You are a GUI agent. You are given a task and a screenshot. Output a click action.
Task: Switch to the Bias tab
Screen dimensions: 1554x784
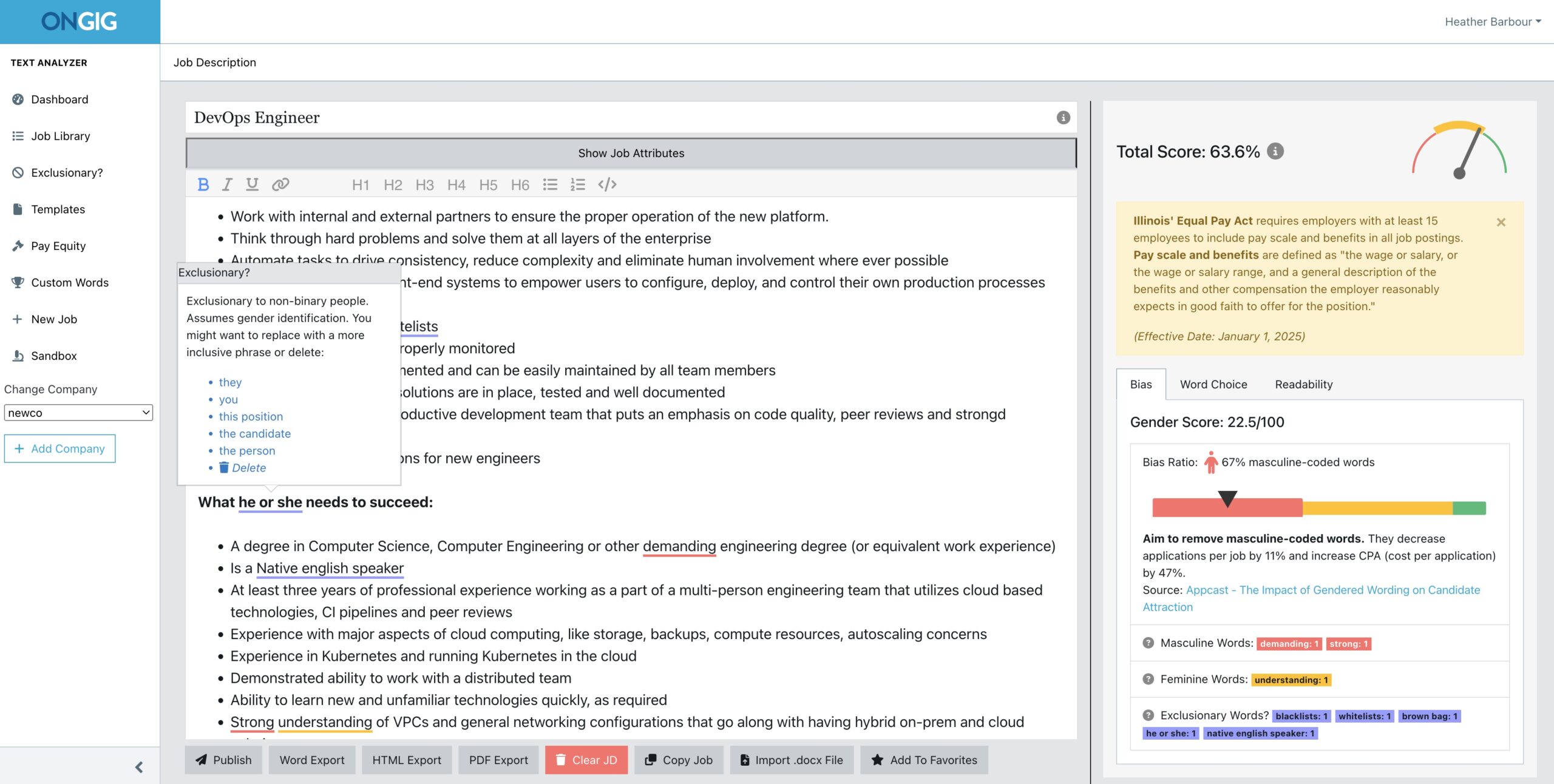coord(1141,384)
